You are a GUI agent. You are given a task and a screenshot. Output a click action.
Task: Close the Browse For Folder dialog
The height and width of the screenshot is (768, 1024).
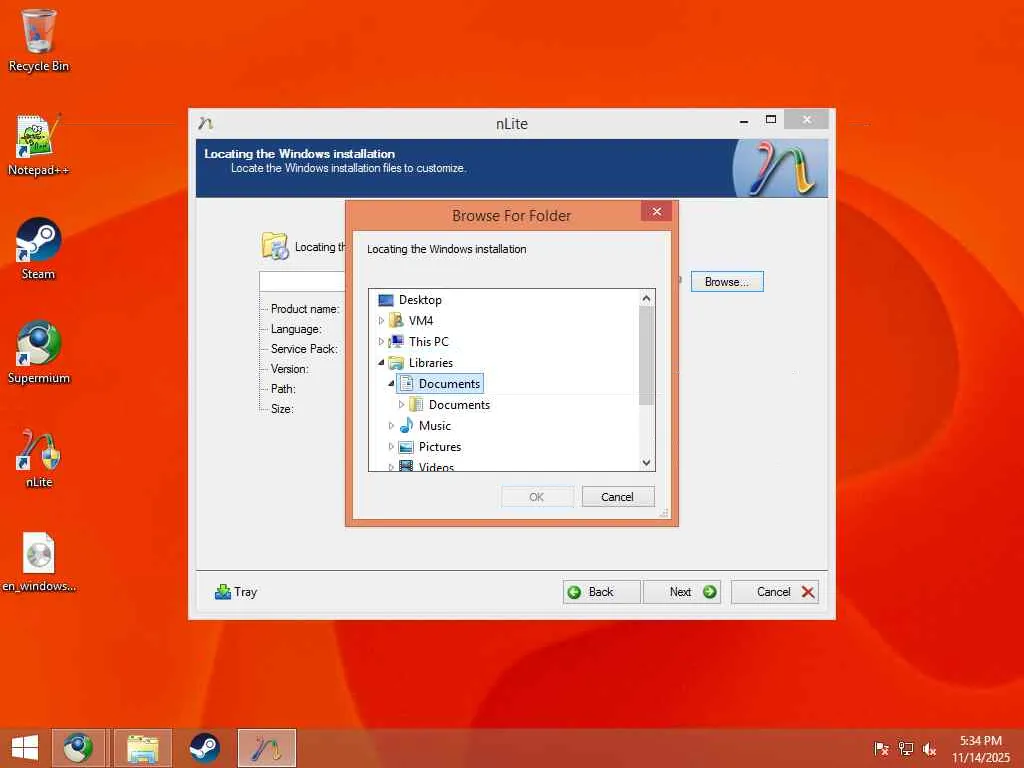tap(656, 211)
